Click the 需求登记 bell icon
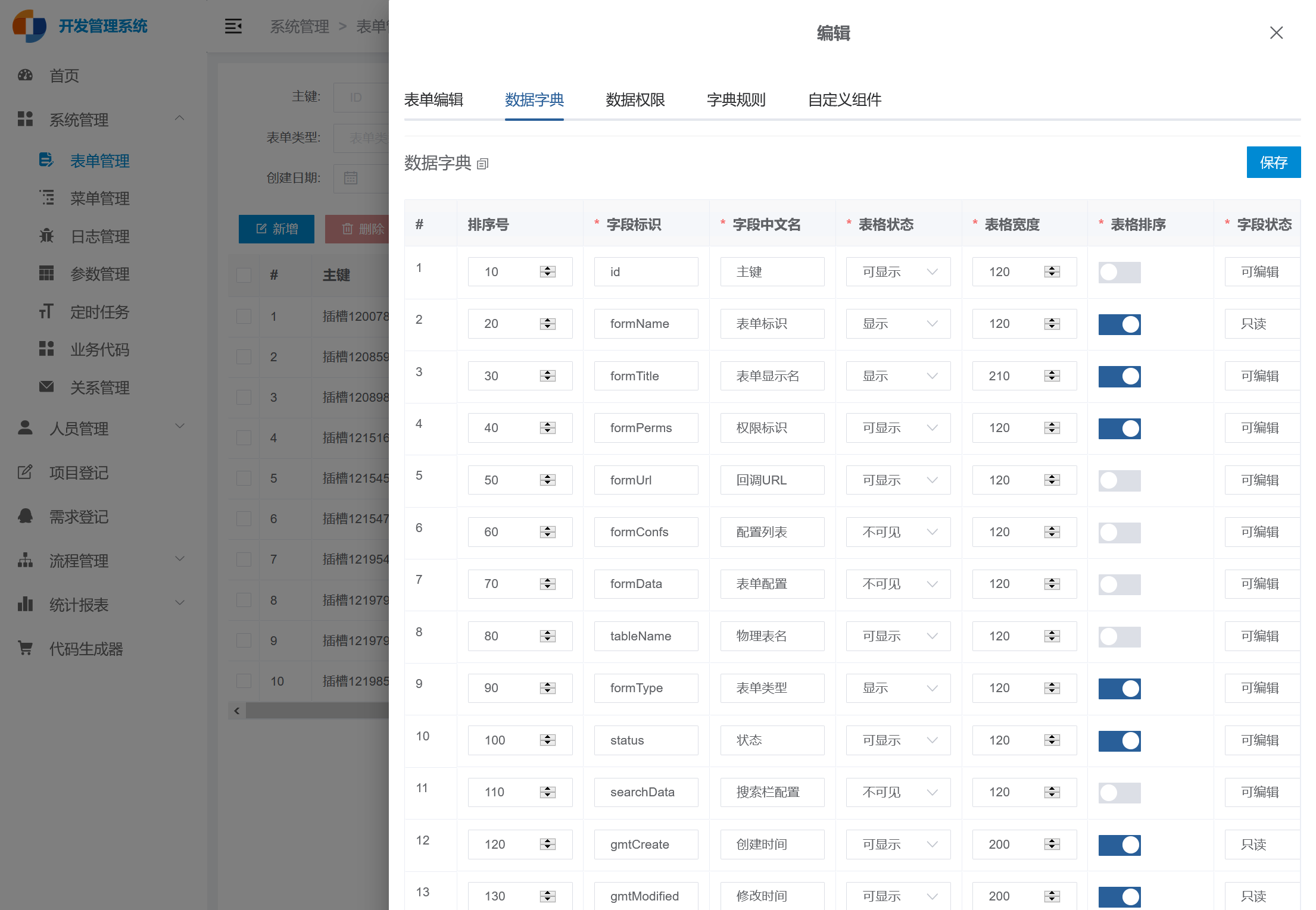1316x910 pixels. pos(25,516)
